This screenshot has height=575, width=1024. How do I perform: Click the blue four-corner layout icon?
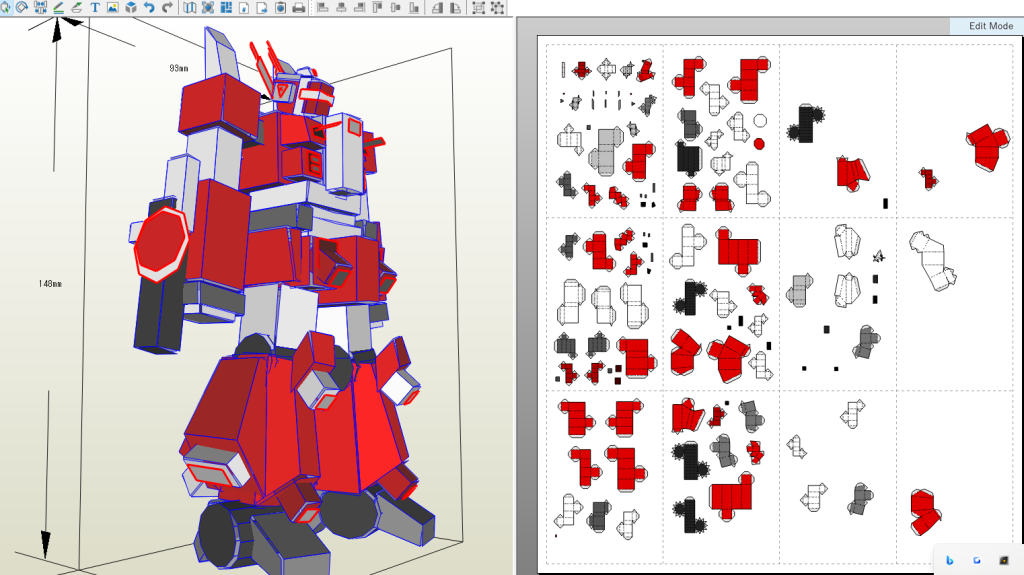coord(208,7)
